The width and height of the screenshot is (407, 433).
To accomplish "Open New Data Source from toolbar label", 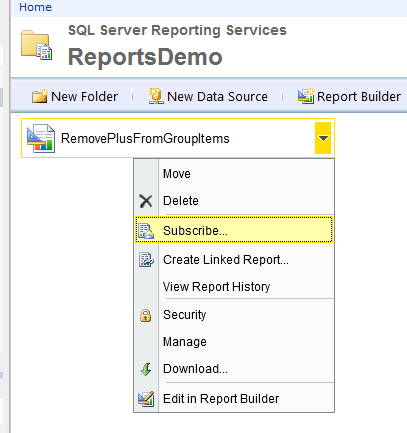I will pyautogui.click(x=217, y=97).
